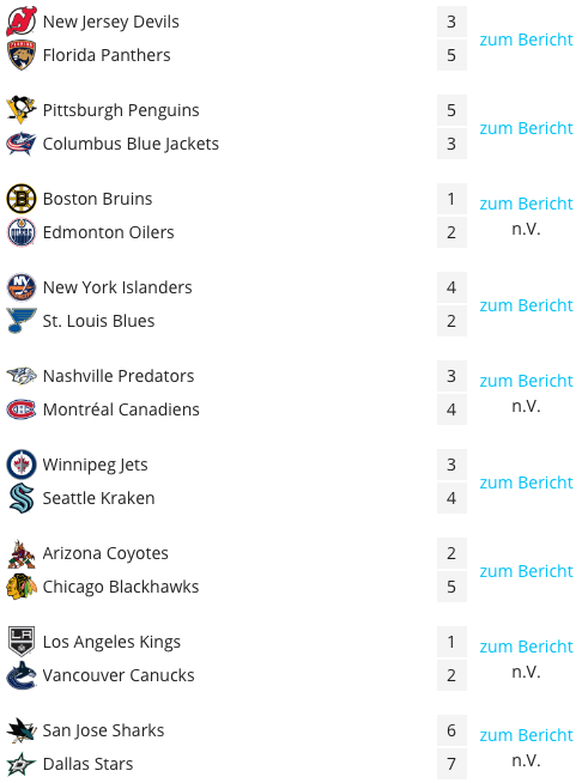Select the St. Louis Blues note logo
The width and height of the screenshot is (582, 783).
point(21,321)
